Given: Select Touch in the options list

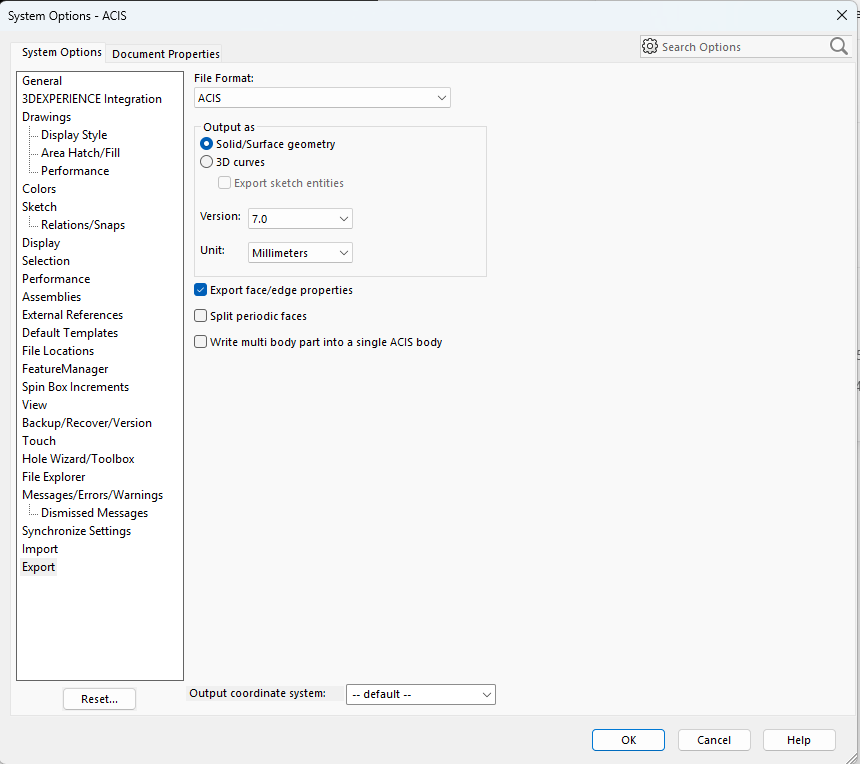Looking at the screenshot, I should tap(39, 441).
